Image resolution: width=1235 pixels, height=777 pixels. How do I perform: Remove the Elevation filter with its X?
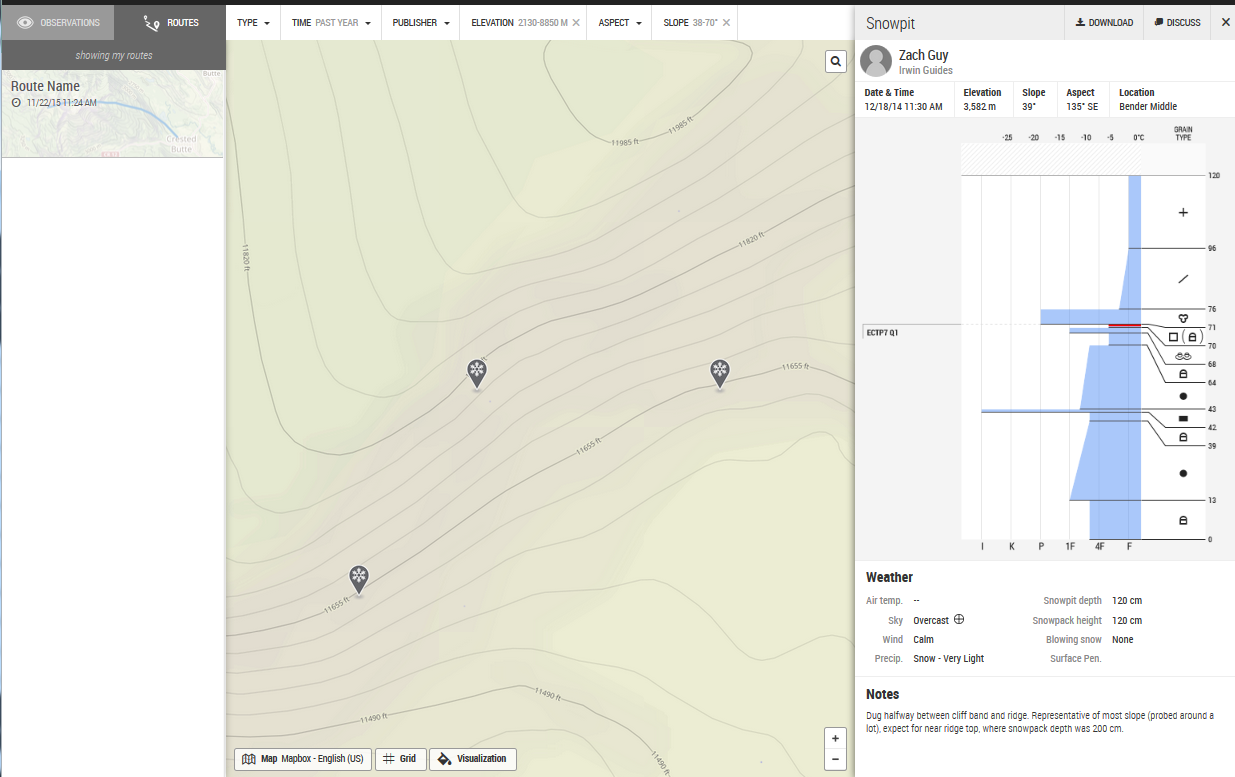(x=576, y=22)
